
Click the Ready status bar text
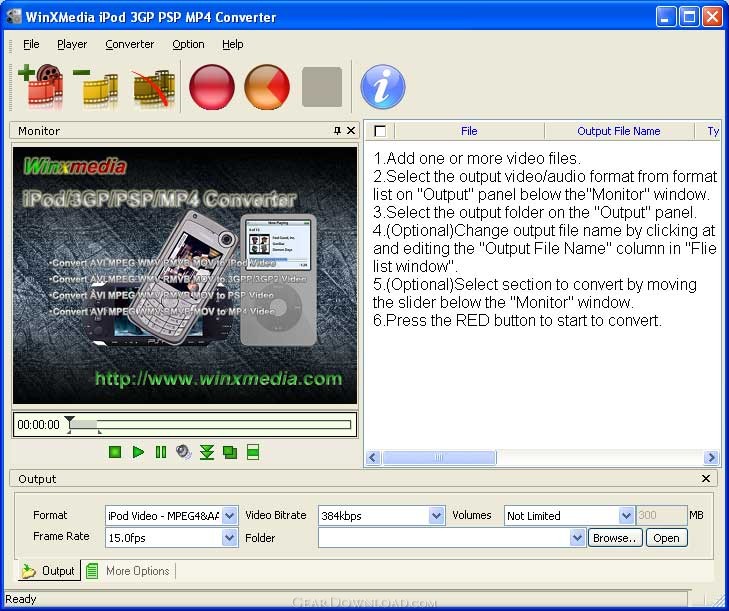coord(20,599)
